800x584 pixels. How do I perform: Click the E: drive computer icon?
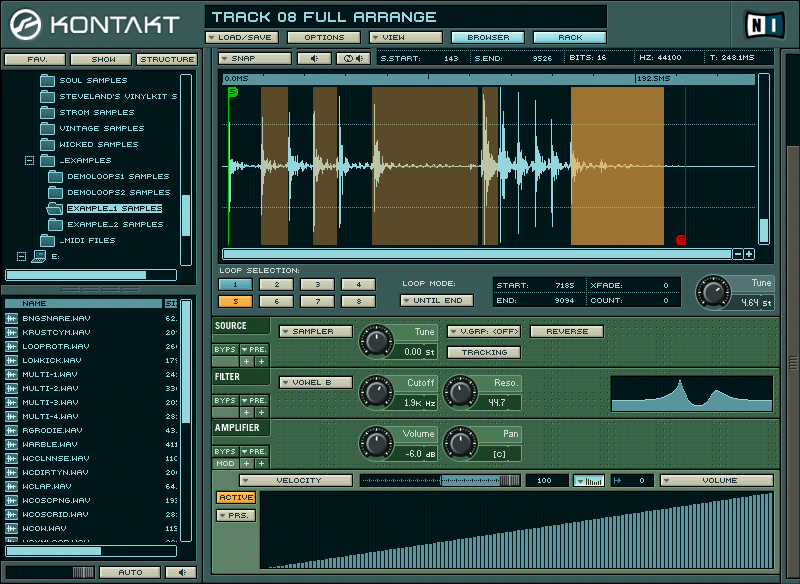click(39, 256)
